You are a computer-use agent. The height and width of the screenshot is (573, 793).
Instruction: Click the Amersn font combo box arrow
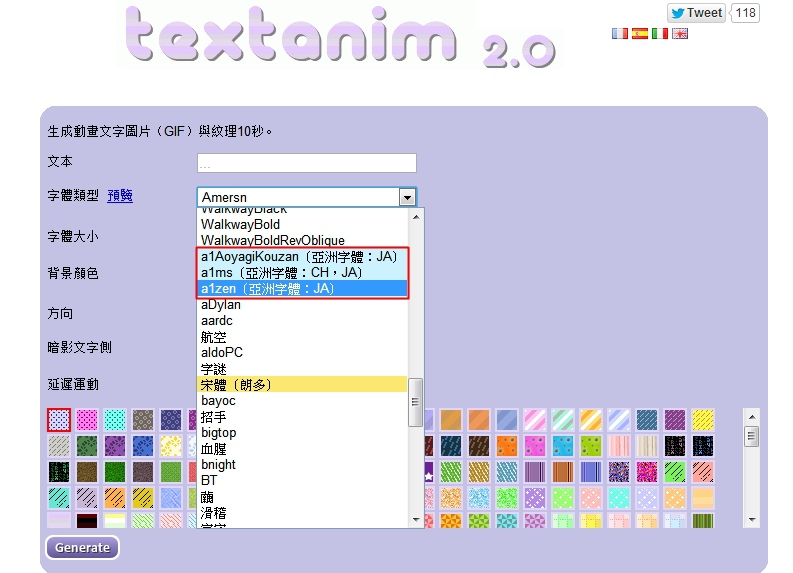coord(407,197)
